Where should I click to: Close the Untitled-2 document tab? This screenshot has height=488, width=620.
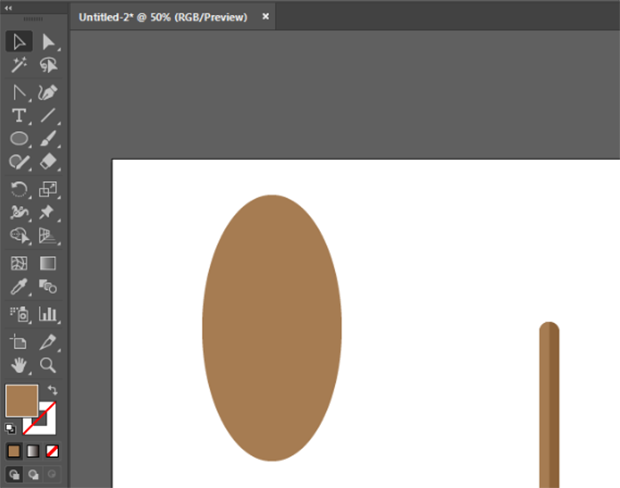tap(264, 17)
